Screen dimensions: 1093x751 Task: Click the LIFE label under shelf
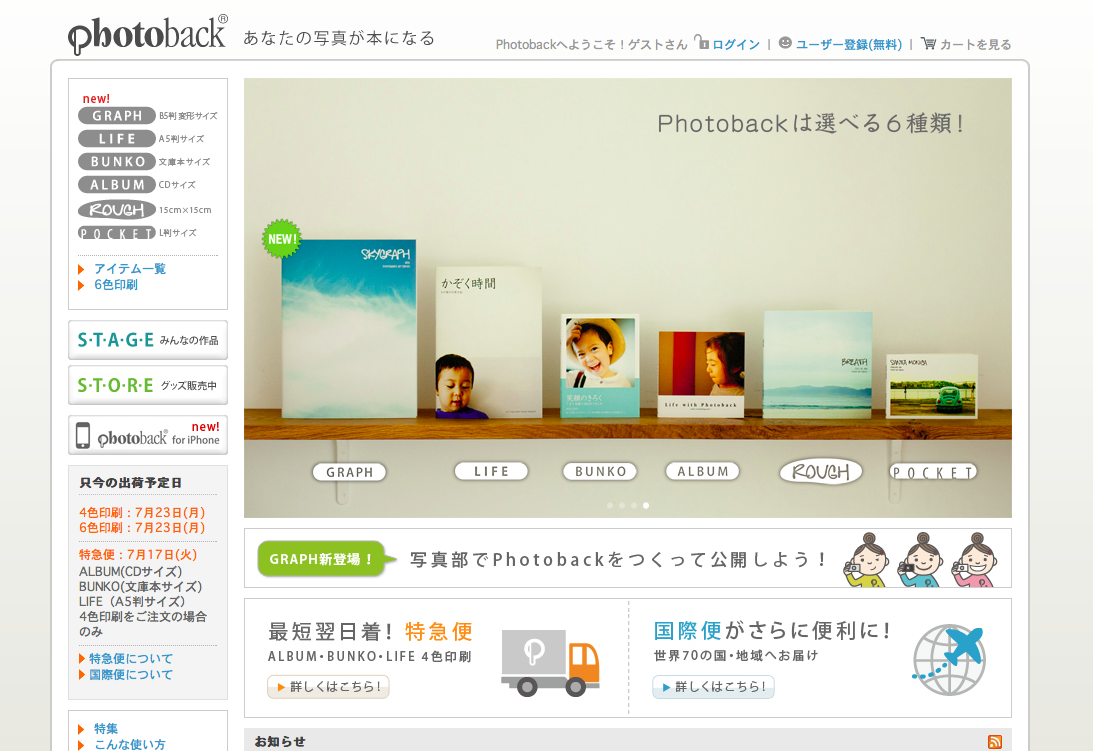(491, 471)
